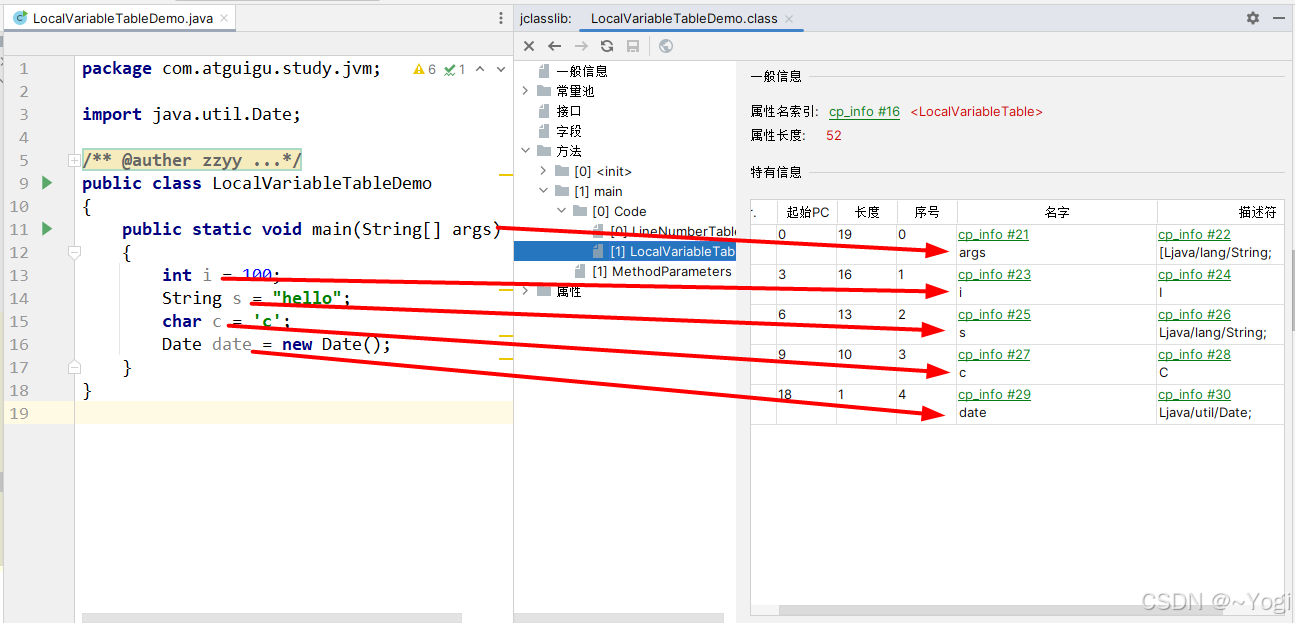Click the globe browser icon in jclasslib toolbar
The image size is (1295, 623).
(666, 46)
